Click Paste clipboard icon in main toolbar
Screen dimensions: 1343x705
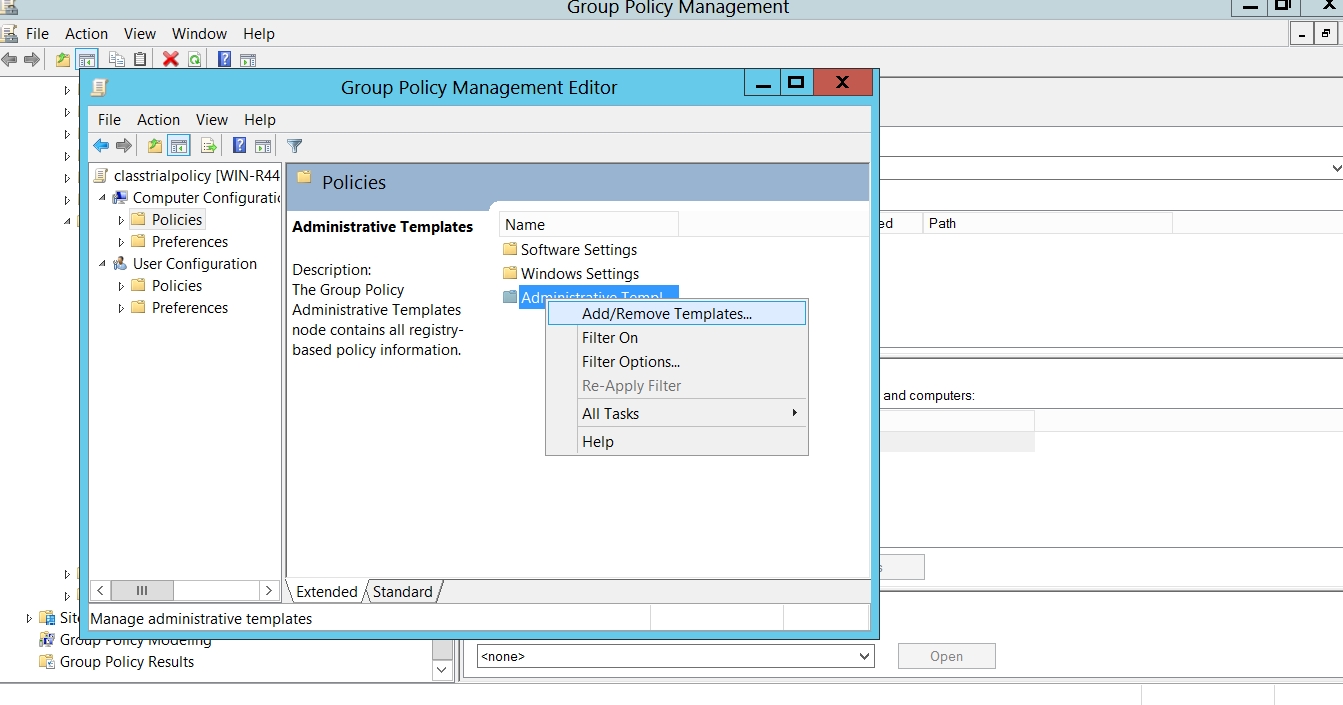[x=140, y=59]
